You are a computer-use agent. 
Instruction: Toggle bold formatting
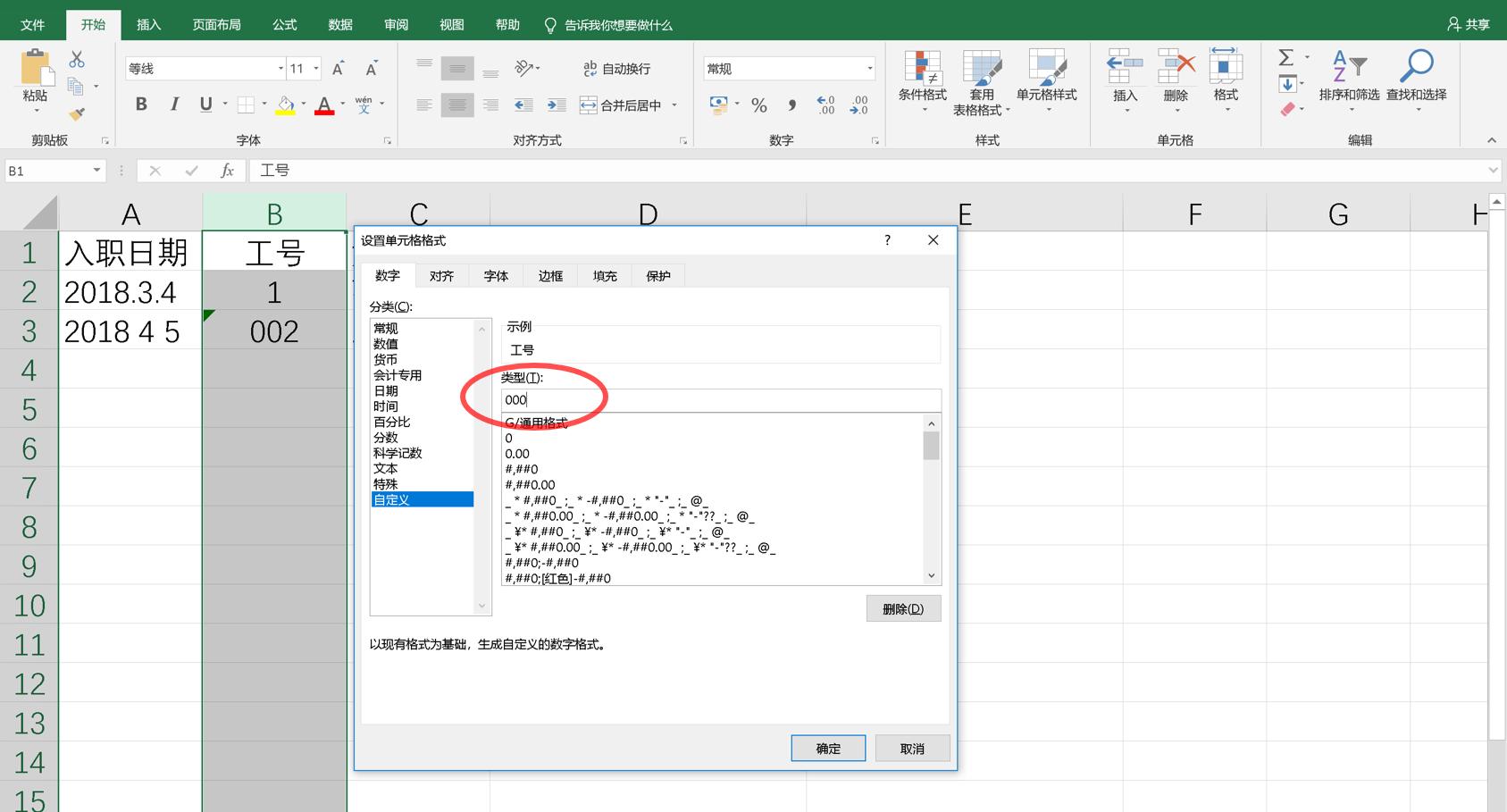click(x=140, y=105)
